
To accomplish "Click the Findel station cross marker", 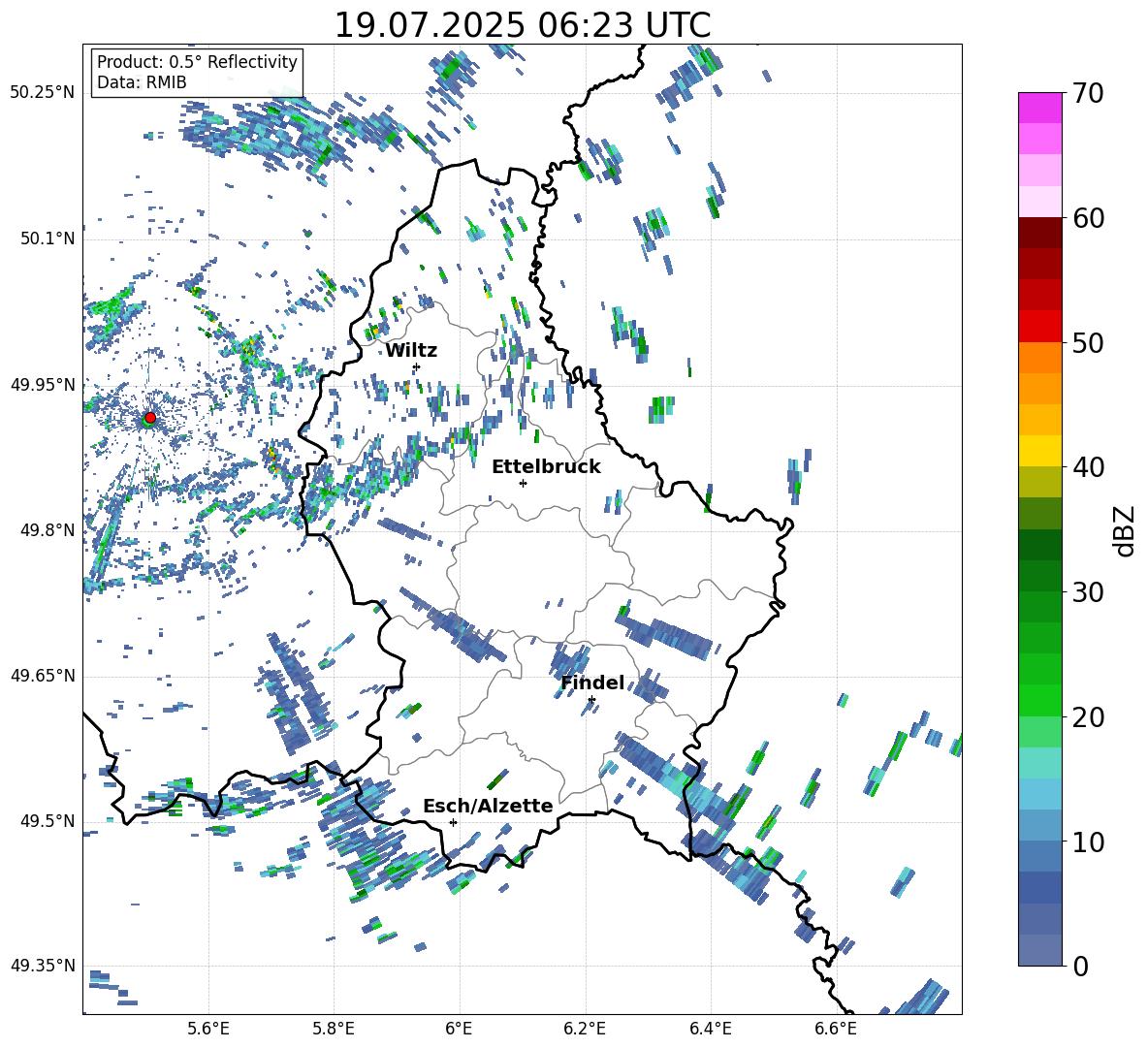I will click(x=591, y=700).
